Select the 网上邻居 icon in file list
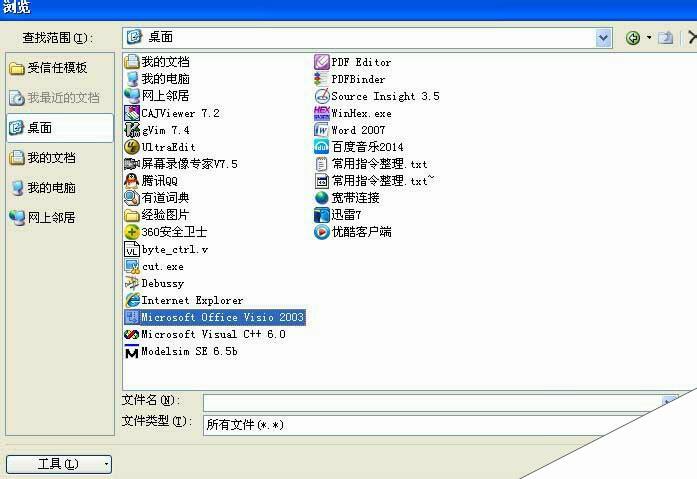The width and height of the screenshot is (697, 479). click(x=132, y=96)
